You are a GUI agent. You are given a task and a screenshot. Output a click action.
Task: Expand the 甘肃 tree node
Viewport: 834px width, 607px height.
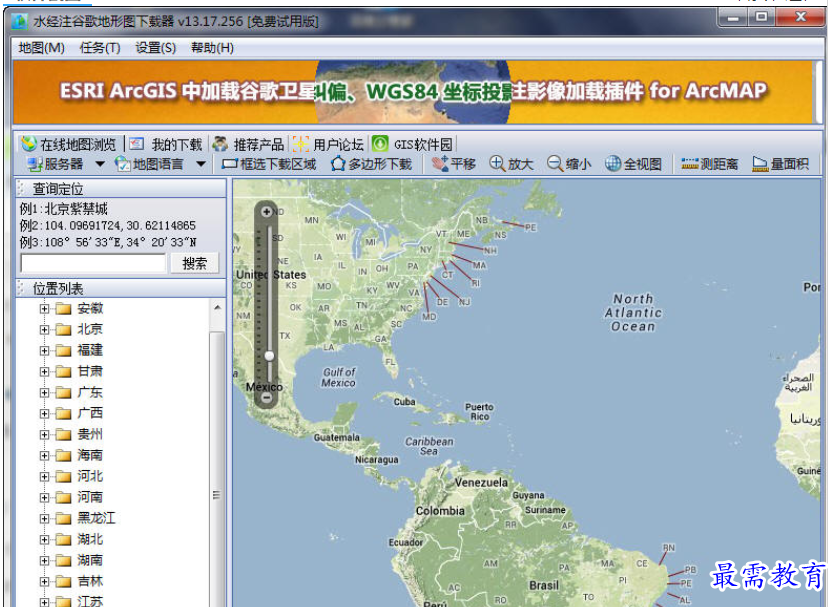coord(44,372)
